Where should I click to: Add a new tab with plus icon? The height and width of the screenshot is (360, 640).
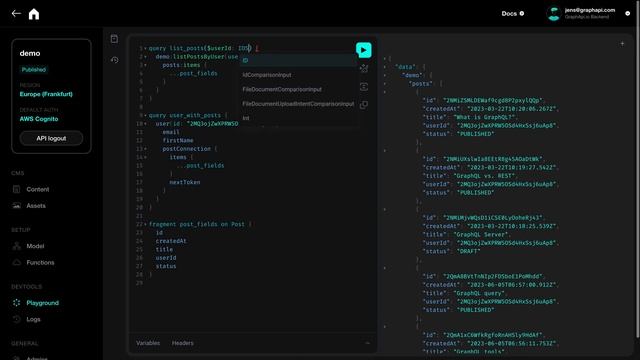coord(622,43)
